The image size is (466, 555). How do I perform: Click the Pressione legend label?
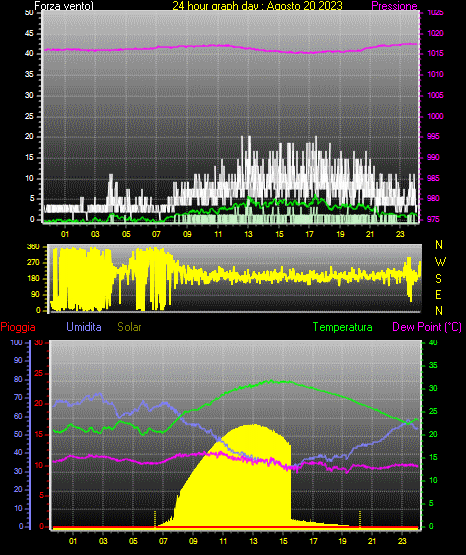(x=394, y=6)
